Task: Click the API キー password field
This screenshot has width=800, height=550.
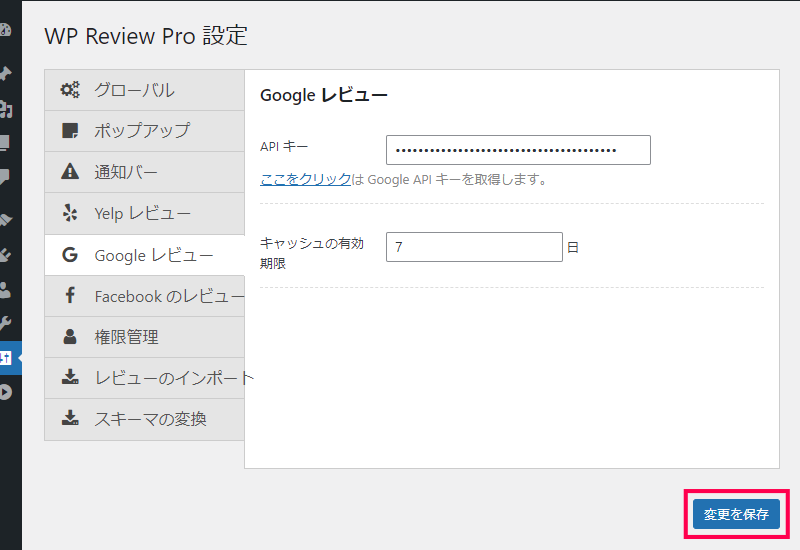Action: click(518, 150)
